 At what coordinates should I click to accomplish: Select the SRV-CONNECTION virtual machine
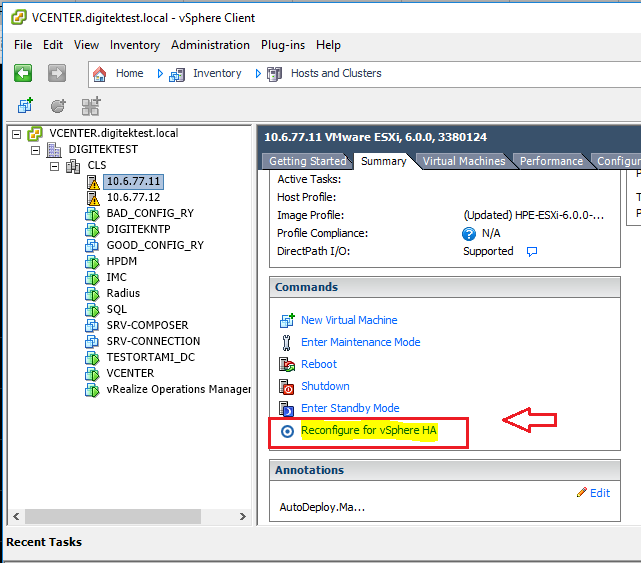coord(153,341)
